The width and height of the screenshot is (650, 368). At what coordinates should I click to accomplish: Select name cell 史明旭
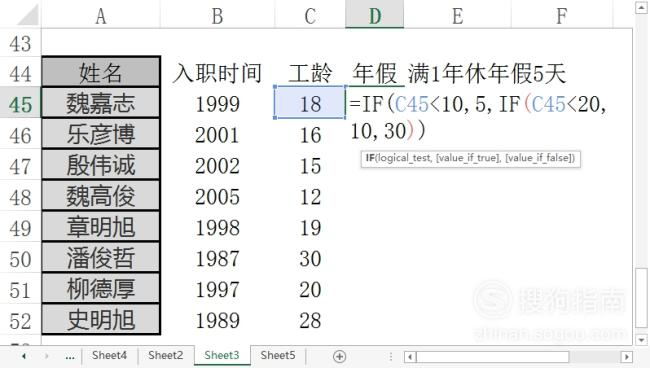click(x=101, y=320)
